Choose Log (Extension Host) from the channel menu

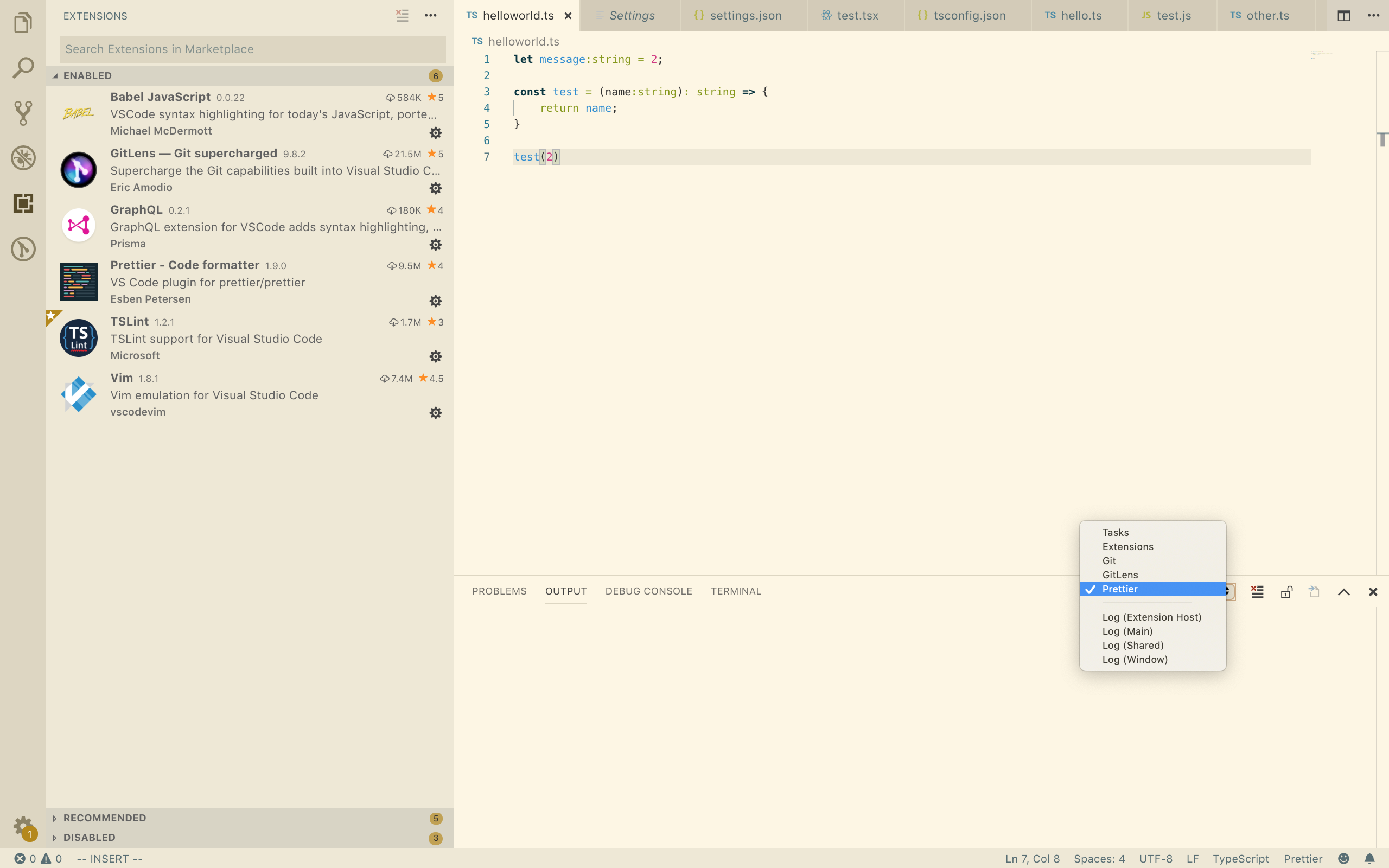pos(1151,617)
